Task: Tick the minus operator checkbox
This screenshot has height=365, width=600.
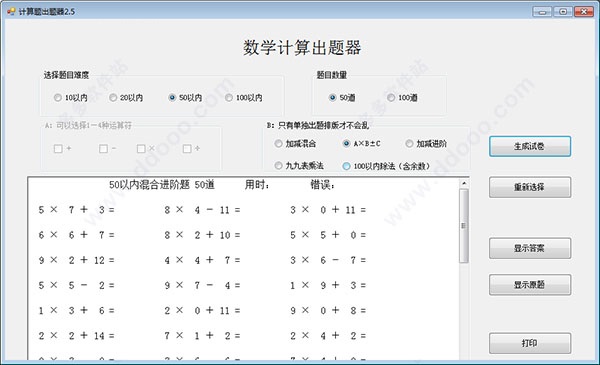Action: point(103,148)
